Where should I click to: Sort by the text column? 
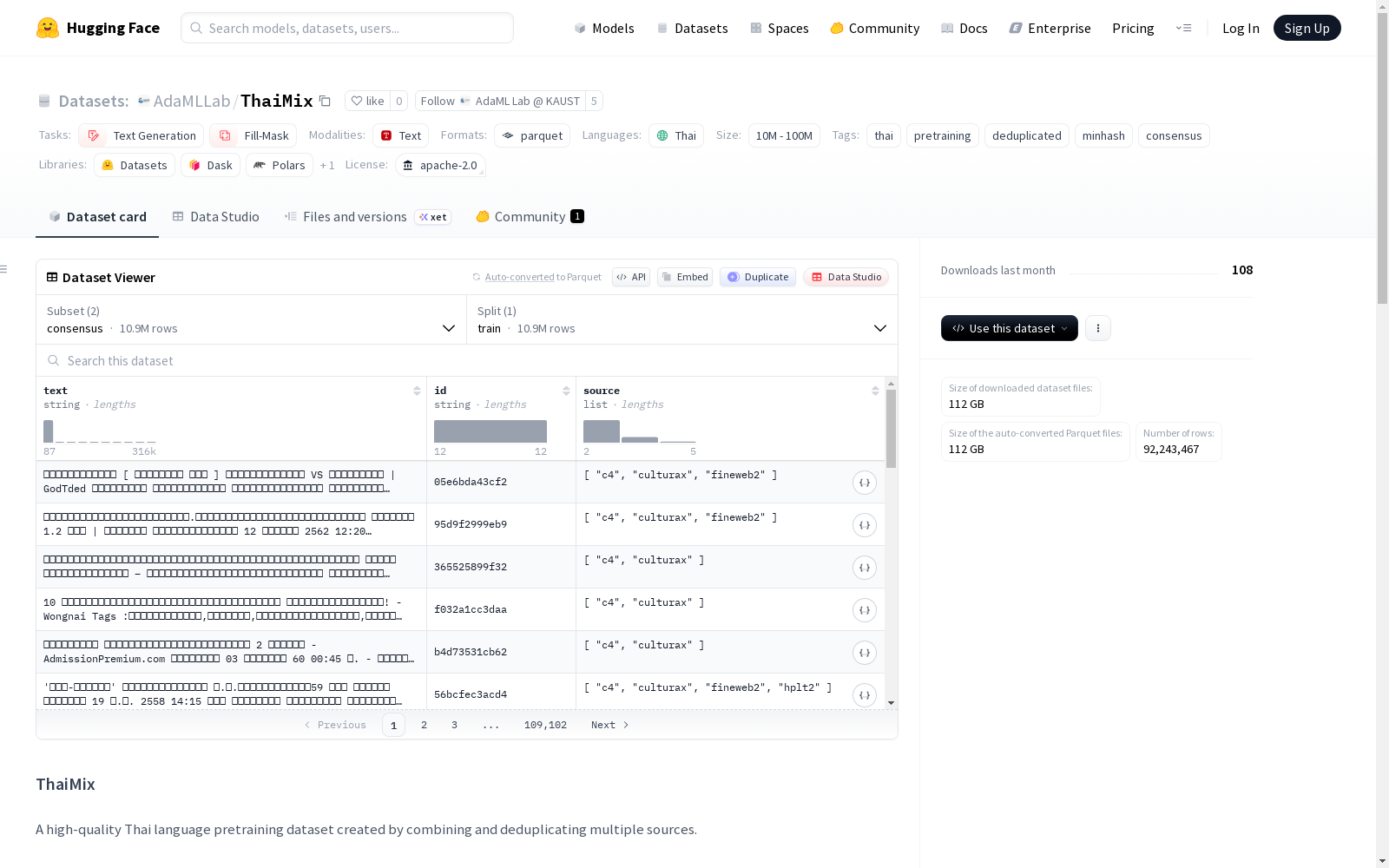coord(417,391)
